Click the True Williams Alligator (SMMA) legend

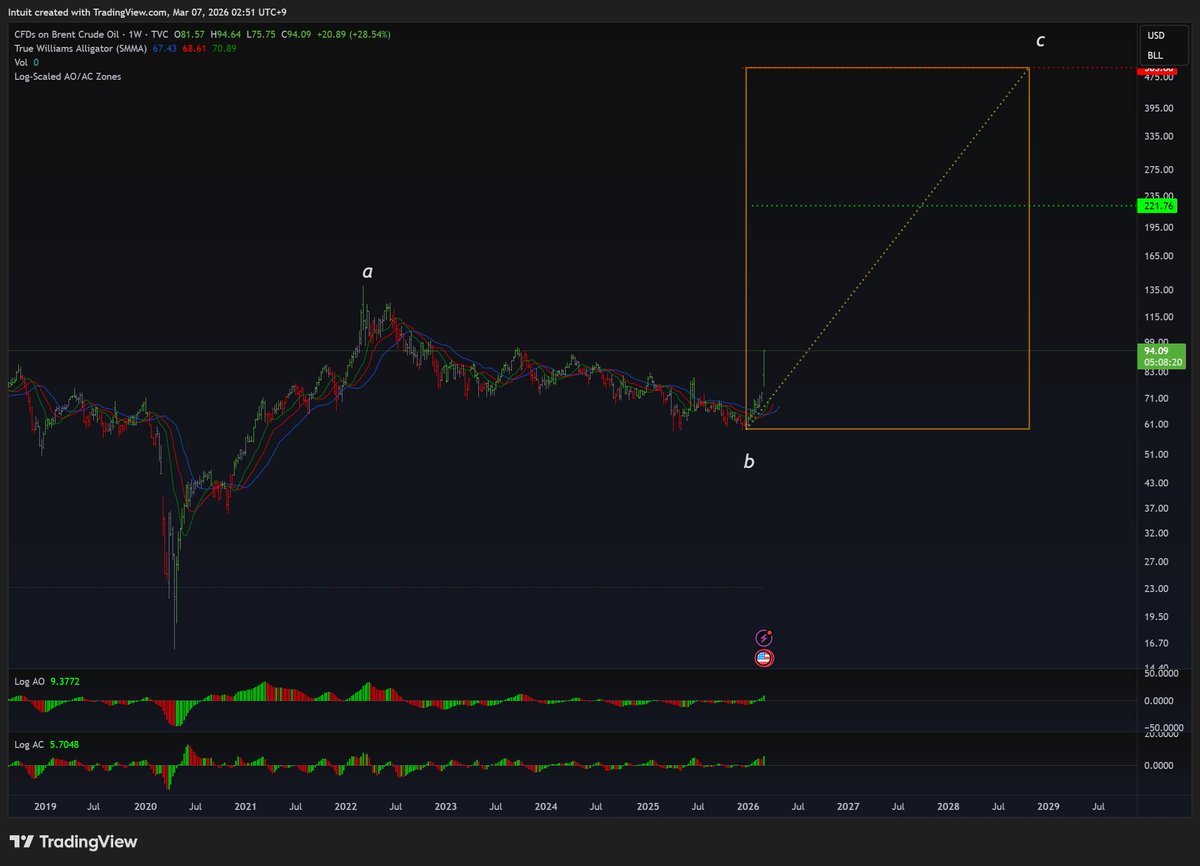coord(80,48)
